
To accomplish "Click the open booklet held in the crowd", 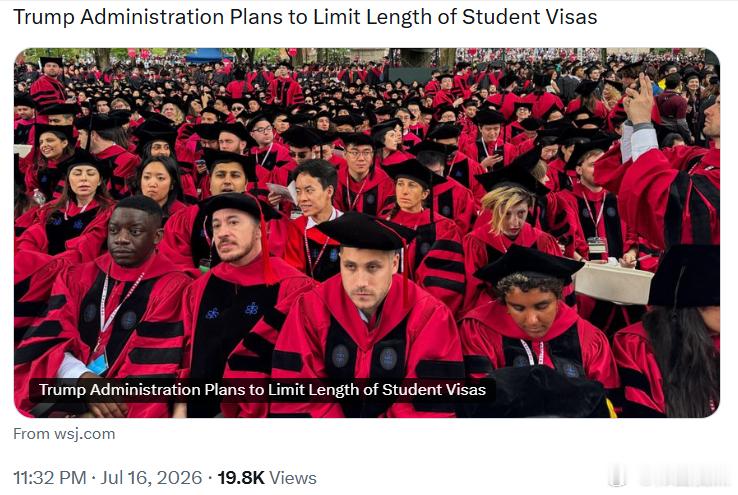I will (x=283, y=192).
